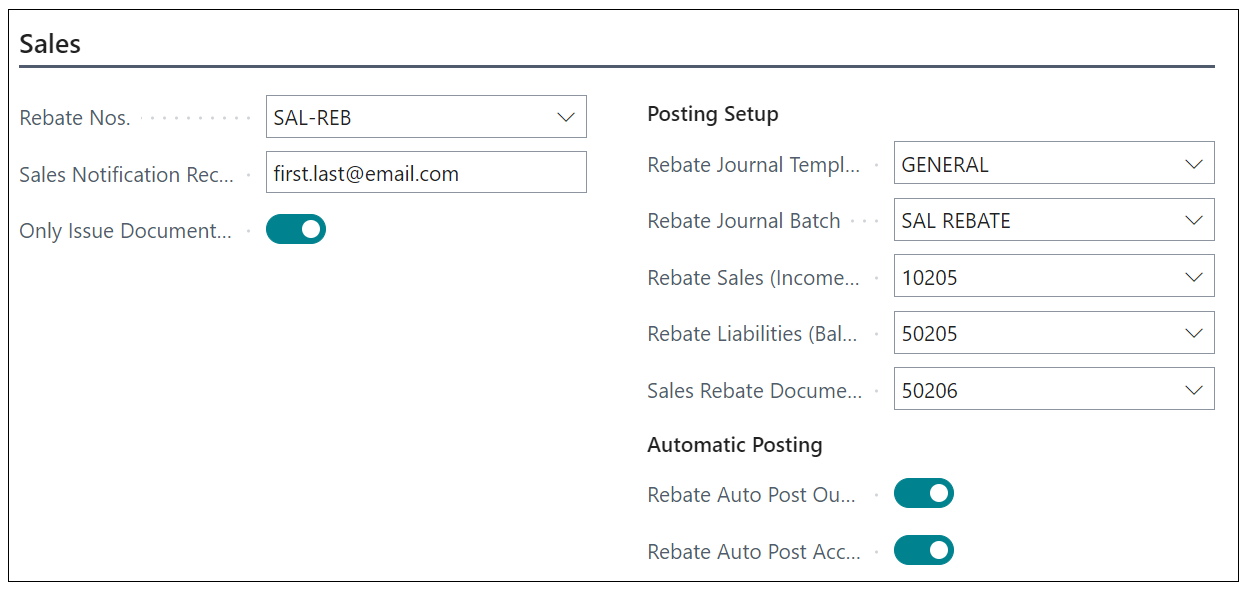Viewport: 1246px width, 591px height.
Task: Click the 50206 document account value
Action: pyautogui.click(x=927, y=389)
